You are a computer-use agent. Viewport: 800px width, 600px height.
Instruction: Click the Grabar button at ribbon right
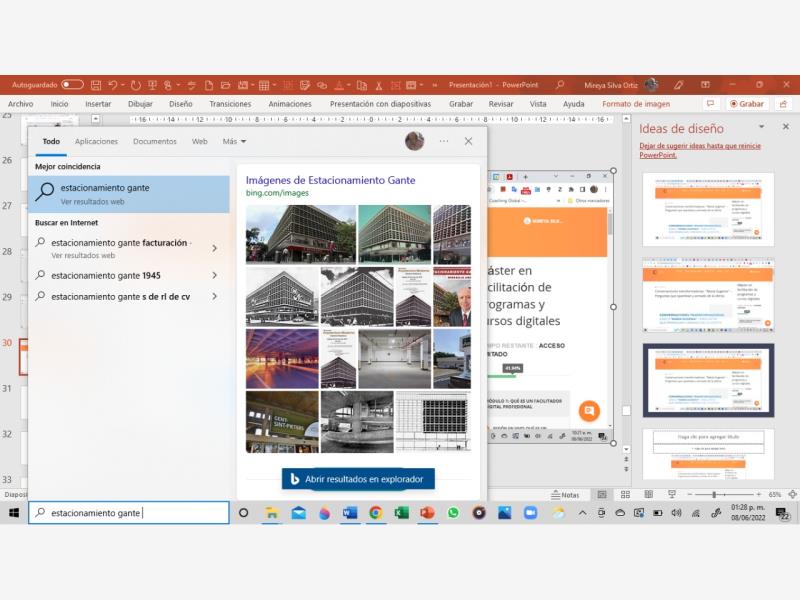coord(747,104)
